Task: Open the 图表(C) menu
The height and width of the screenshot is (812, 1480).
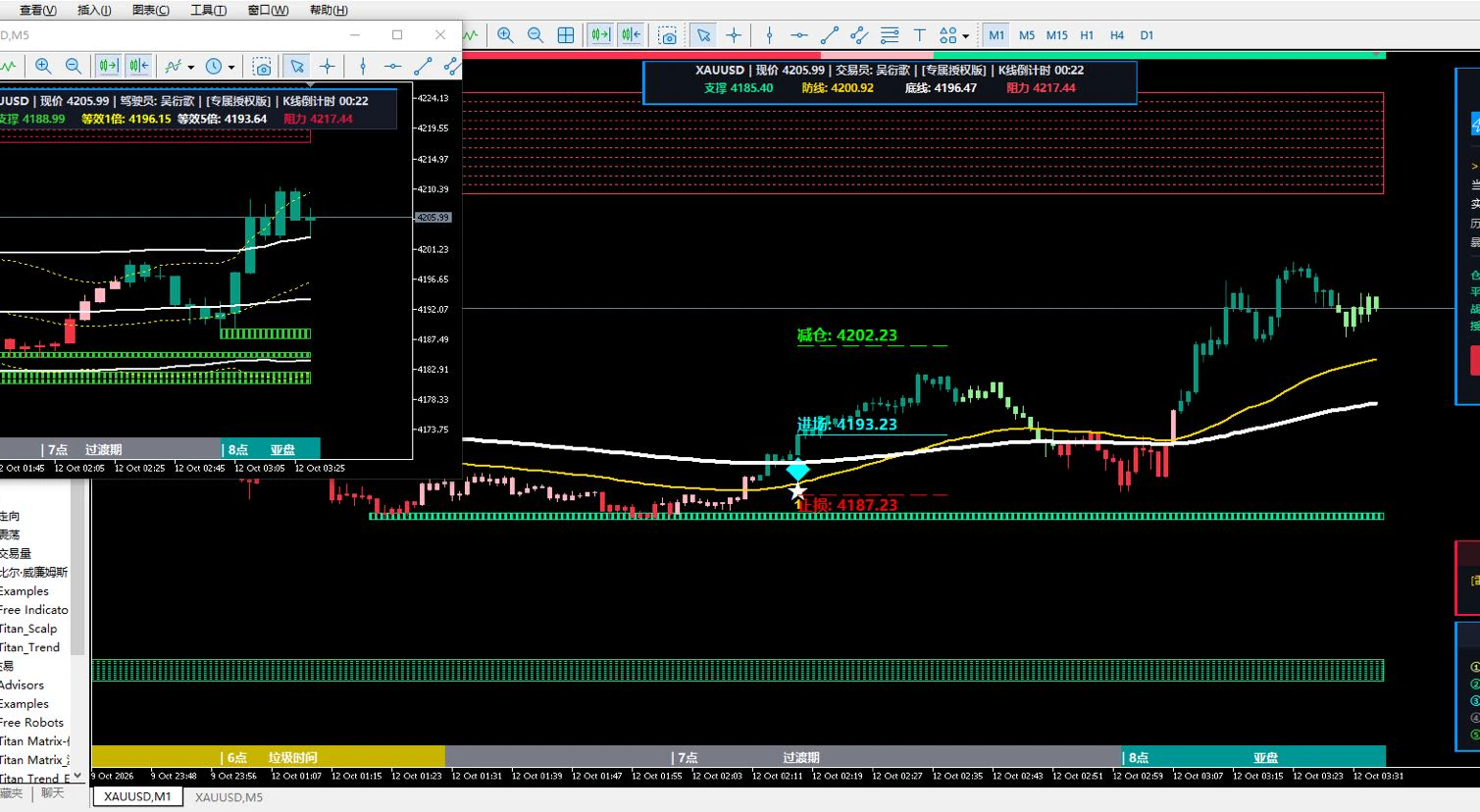Action: pos(150,10)
